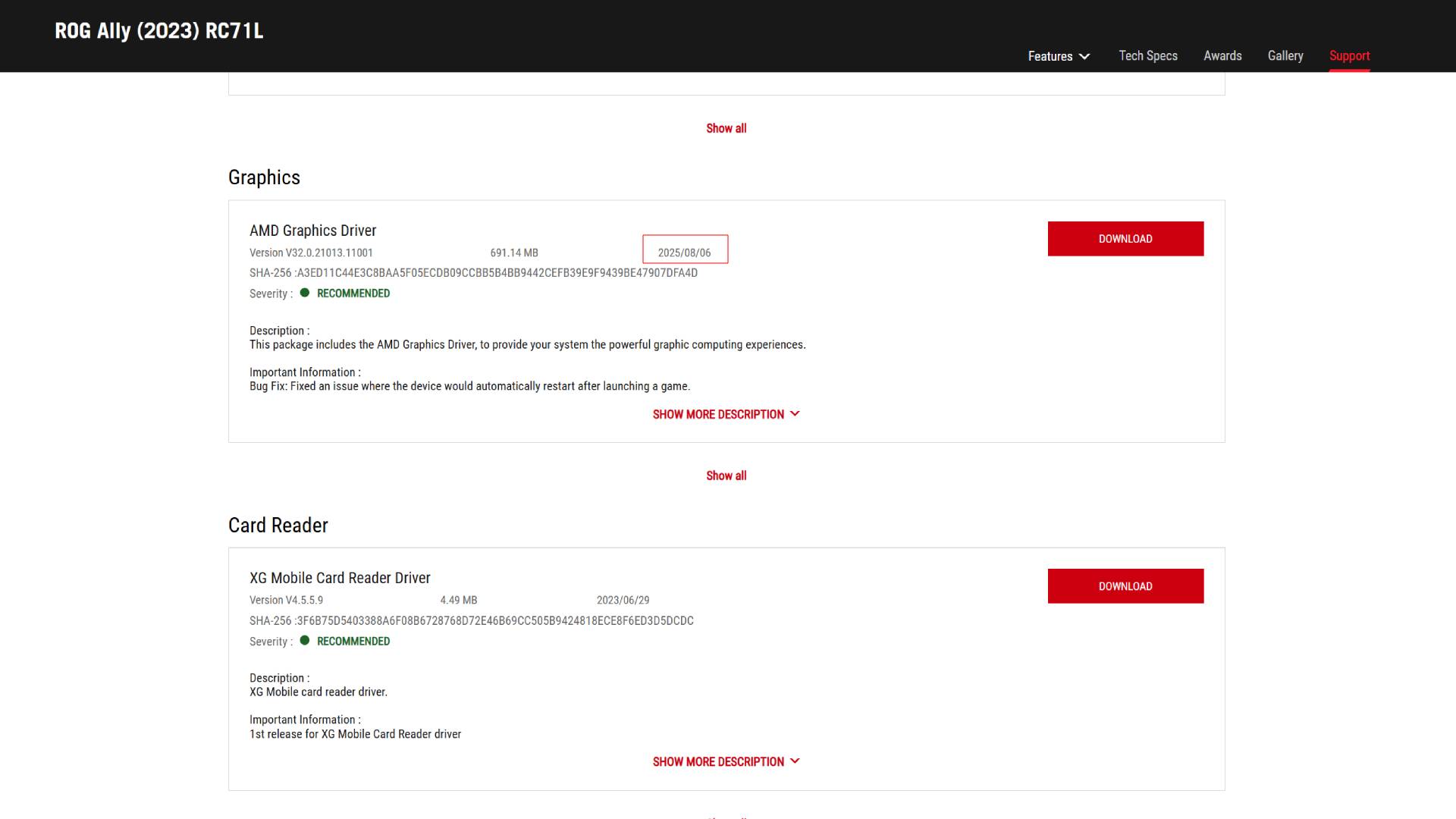Select the highlighted date 2025/08/06 field
The image size is (1456, 819).
[x=685, y=249]
